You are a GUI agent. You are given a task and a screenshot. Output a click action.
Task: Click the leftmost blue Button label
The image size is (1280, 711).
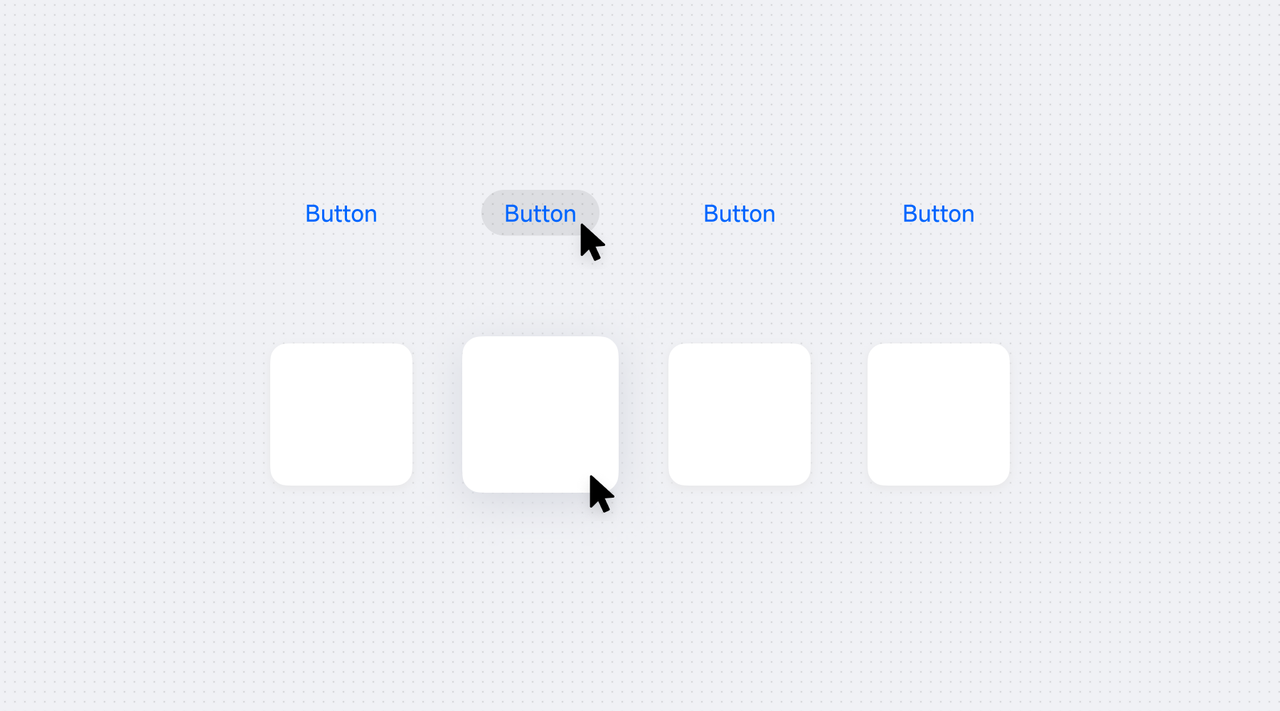point(341,214)
